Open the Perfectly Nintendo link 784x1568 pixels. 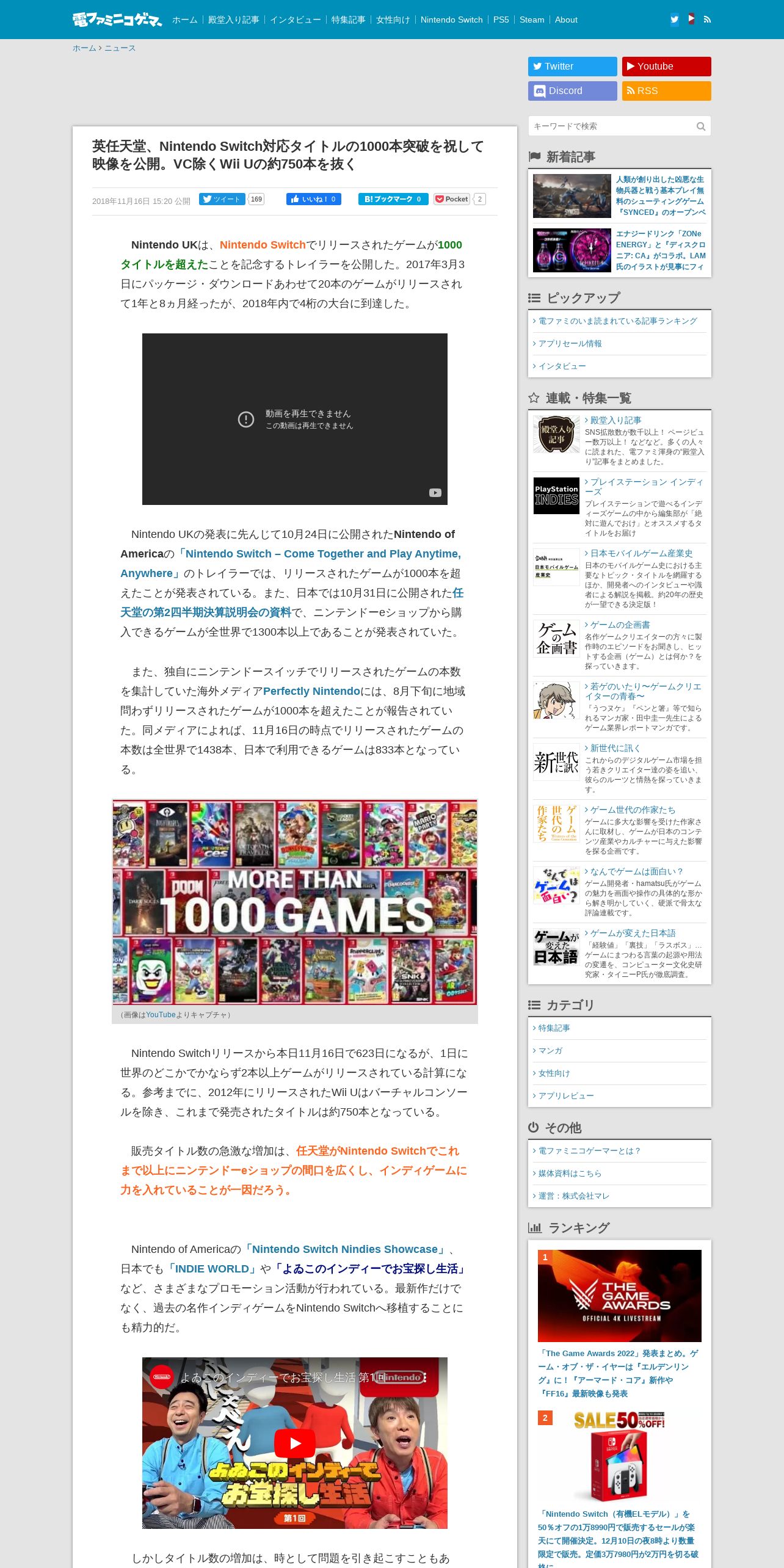point(311,691)
